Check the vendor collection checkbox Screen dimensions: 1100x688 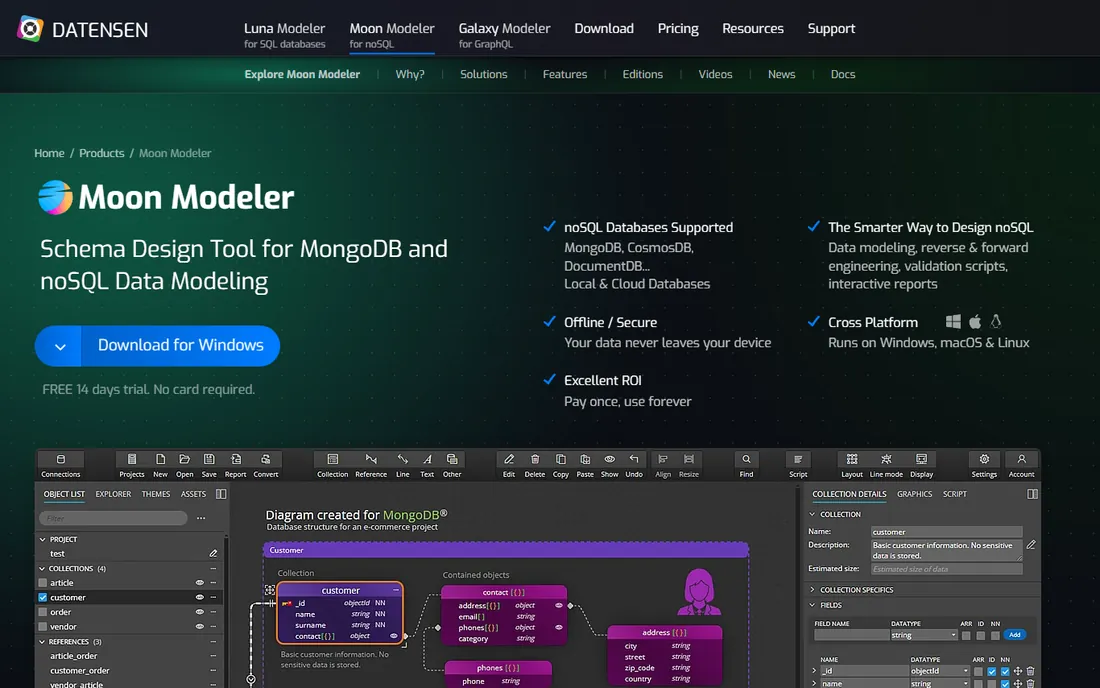pyautogui.click(x=43, y=627)
